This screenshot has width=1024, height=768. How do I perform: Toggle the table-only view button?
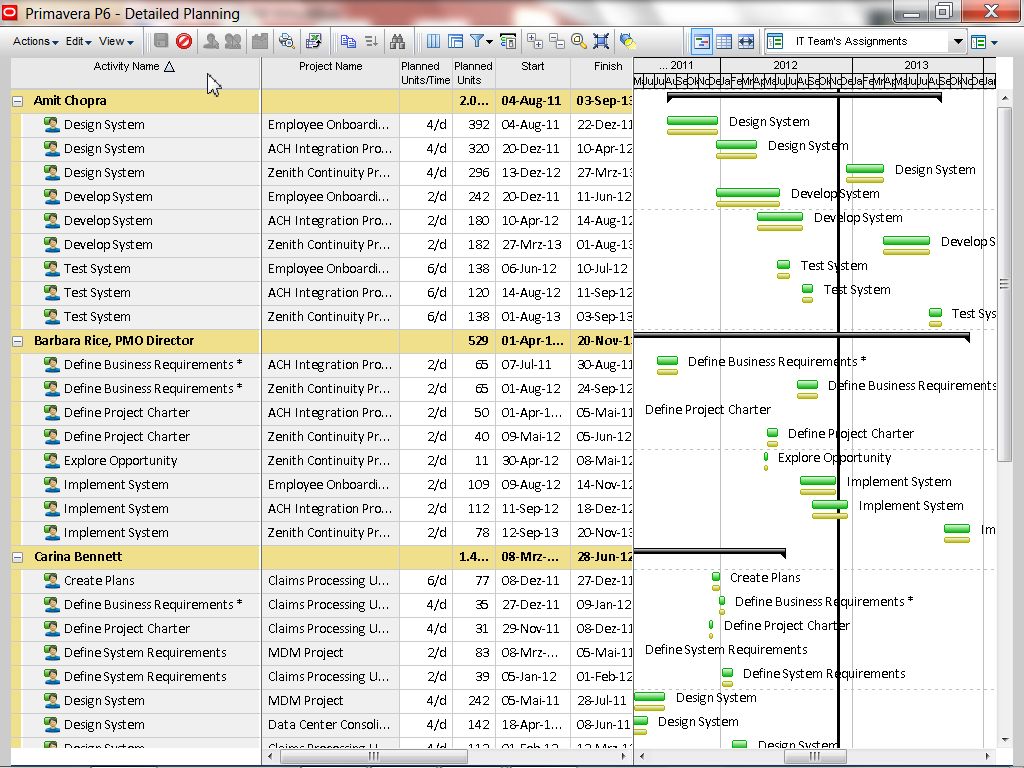724,42
